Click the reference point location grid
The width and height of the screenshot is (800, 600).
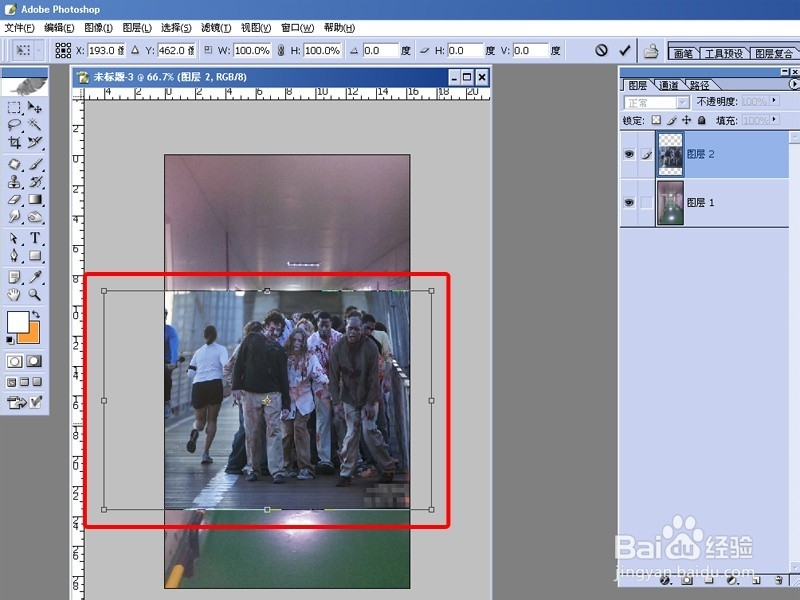(63, 50)
